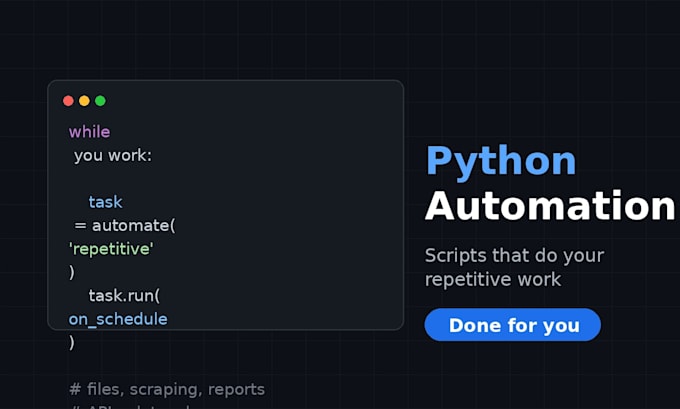Screen dimensions: 680x409
Task: Click the red close dot in code window
Action: 68,101
